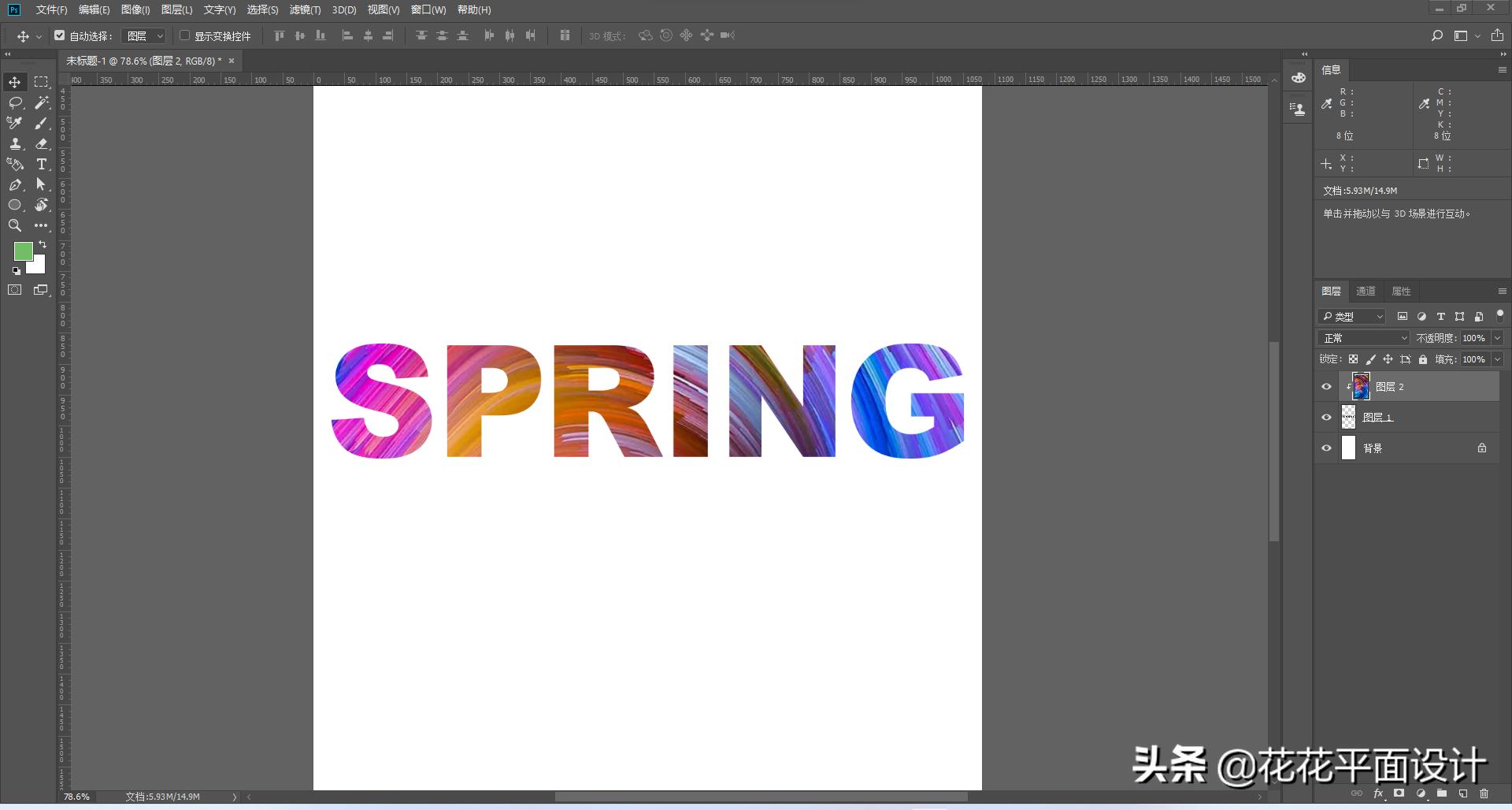This screenshot has width=1512, height=810.
Task: Select the Clone Stamp tool
Action: coord(15,143)
